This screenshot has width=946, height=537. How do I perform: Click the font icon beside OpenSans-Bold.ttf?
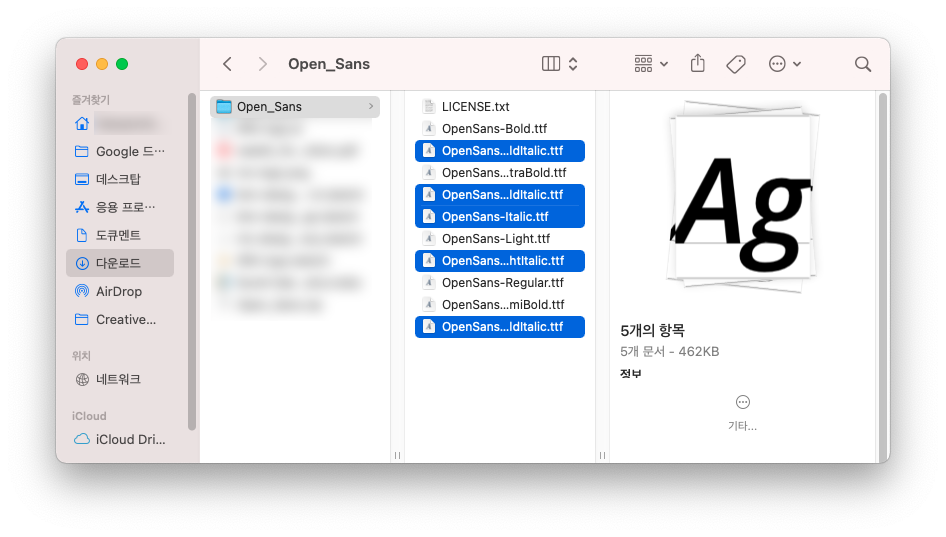point(429,129)
